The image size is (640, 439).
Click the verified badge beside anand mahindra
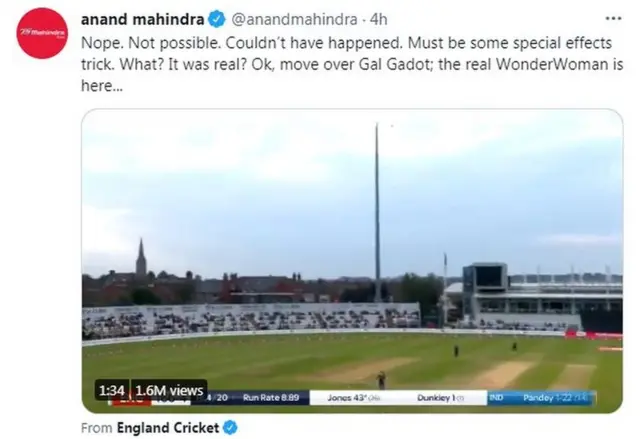(x=217, y=19)
